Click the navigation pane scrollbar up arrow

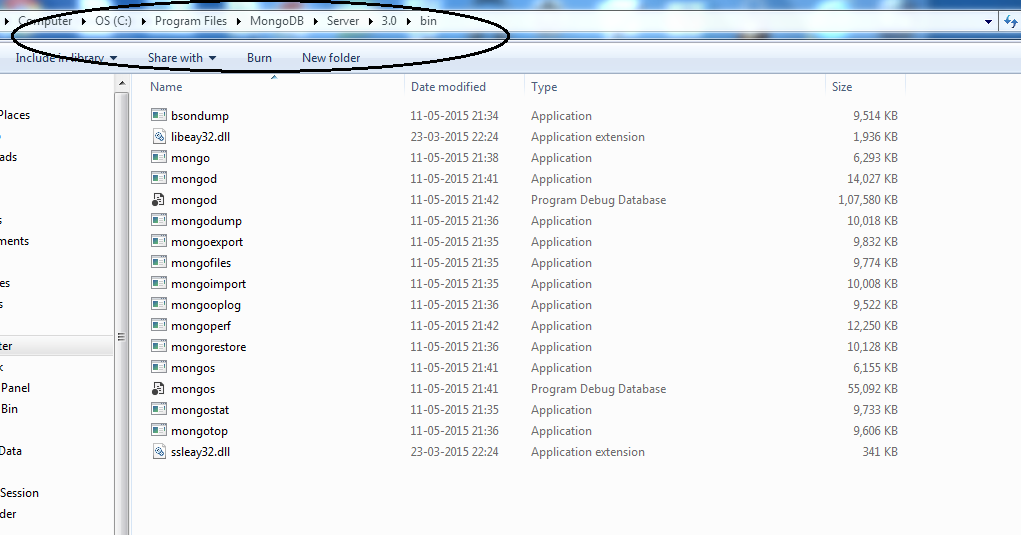click(x=122, y=83)
